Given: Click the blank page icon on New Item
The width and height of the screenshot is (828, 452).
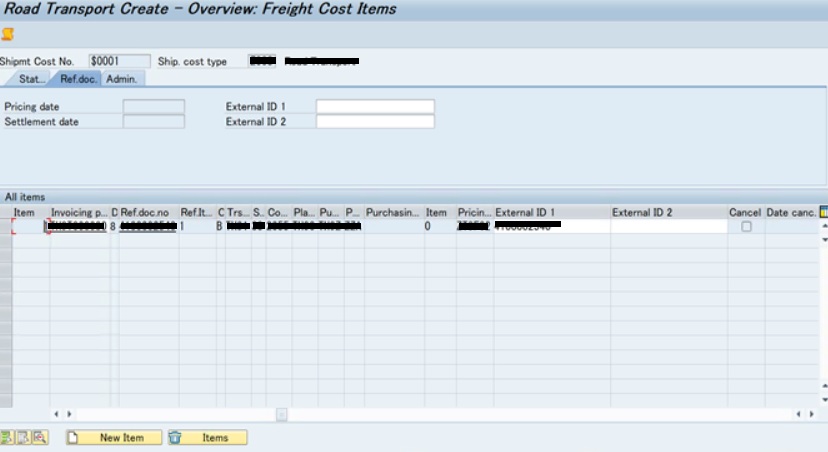Looking at the screenshot, I should click(x=73, y=438).
